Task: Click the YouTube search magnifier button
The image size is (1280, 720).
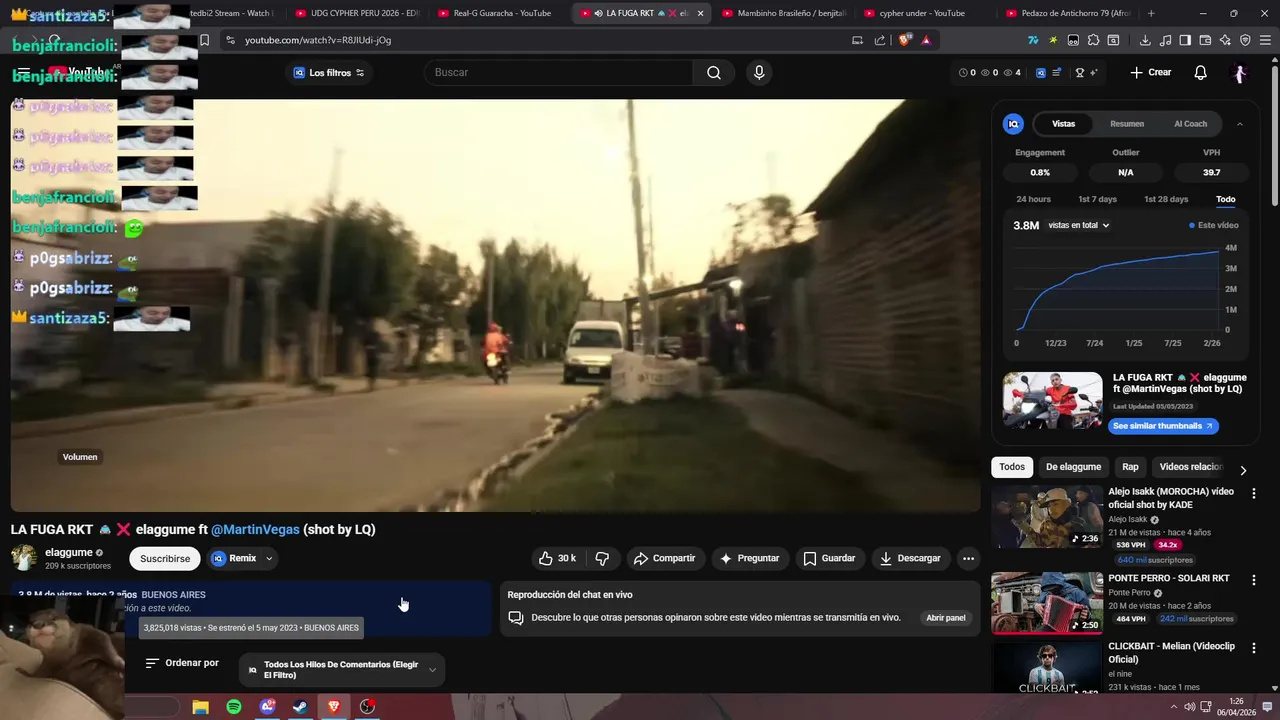Action: [x=713, y=72]
